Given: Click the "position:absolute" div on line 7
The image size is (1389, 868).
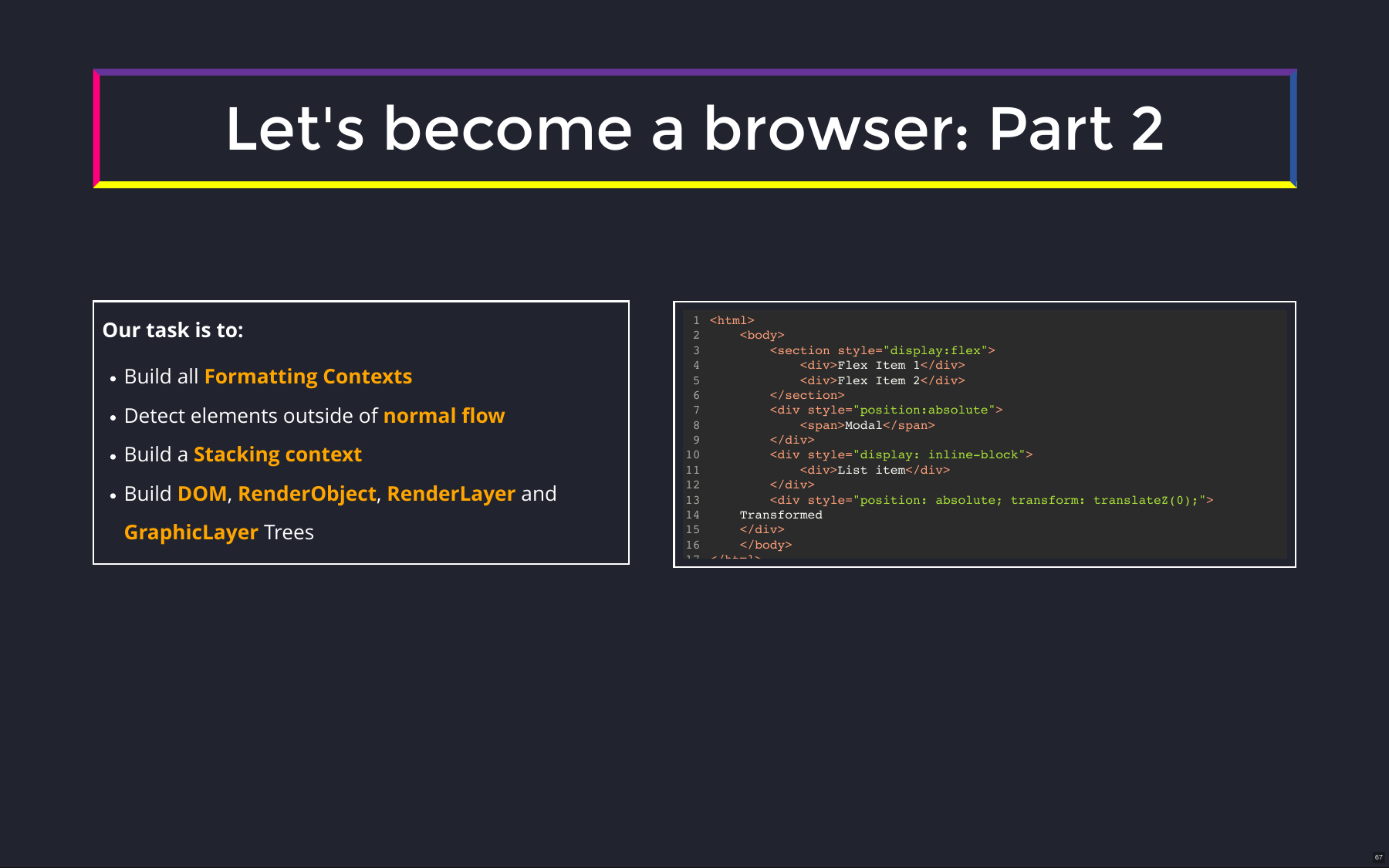Looking at the screenshot, I should tap(886, 410).
